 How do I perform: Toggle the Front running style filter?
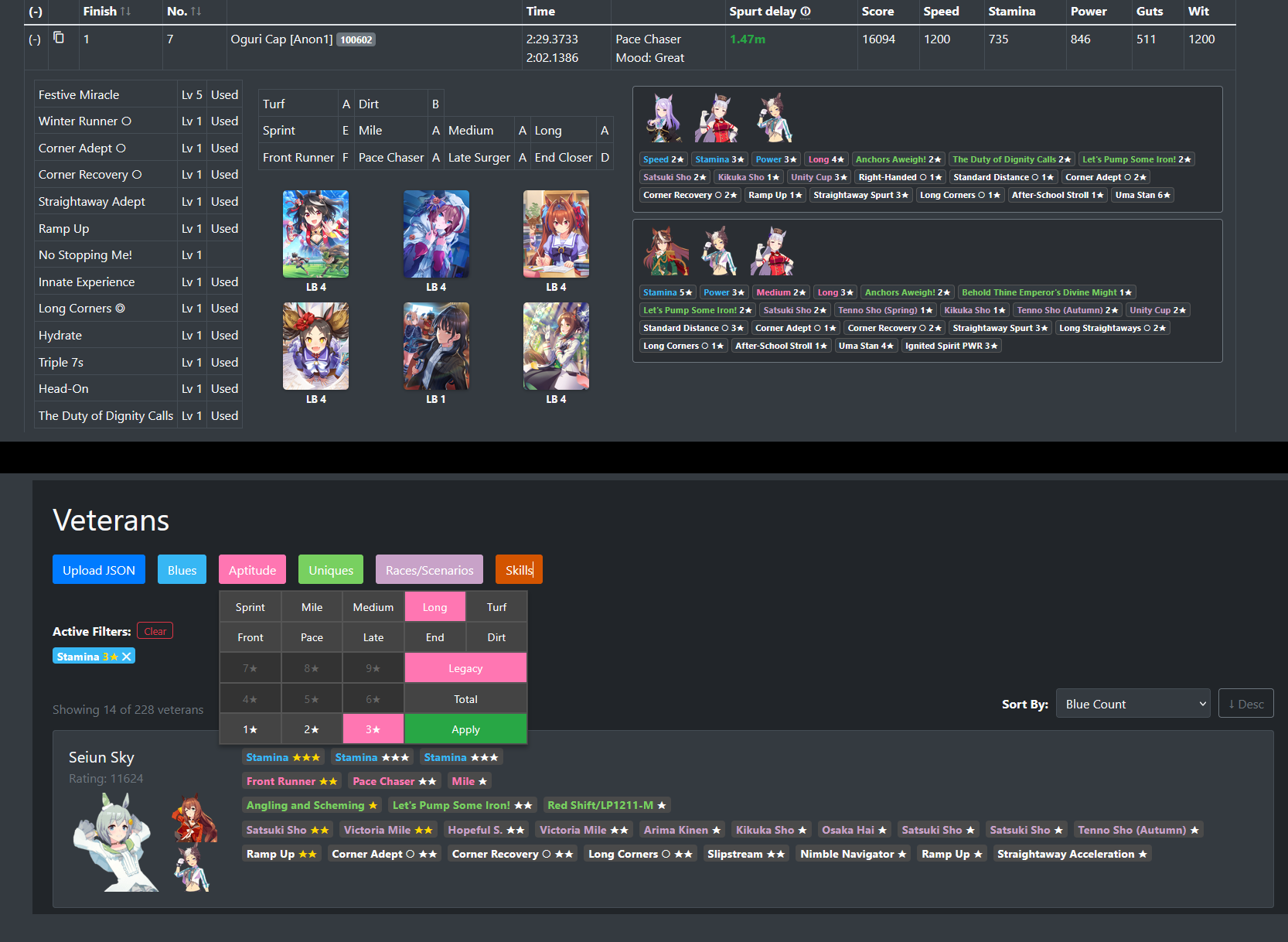click(250, 637)
